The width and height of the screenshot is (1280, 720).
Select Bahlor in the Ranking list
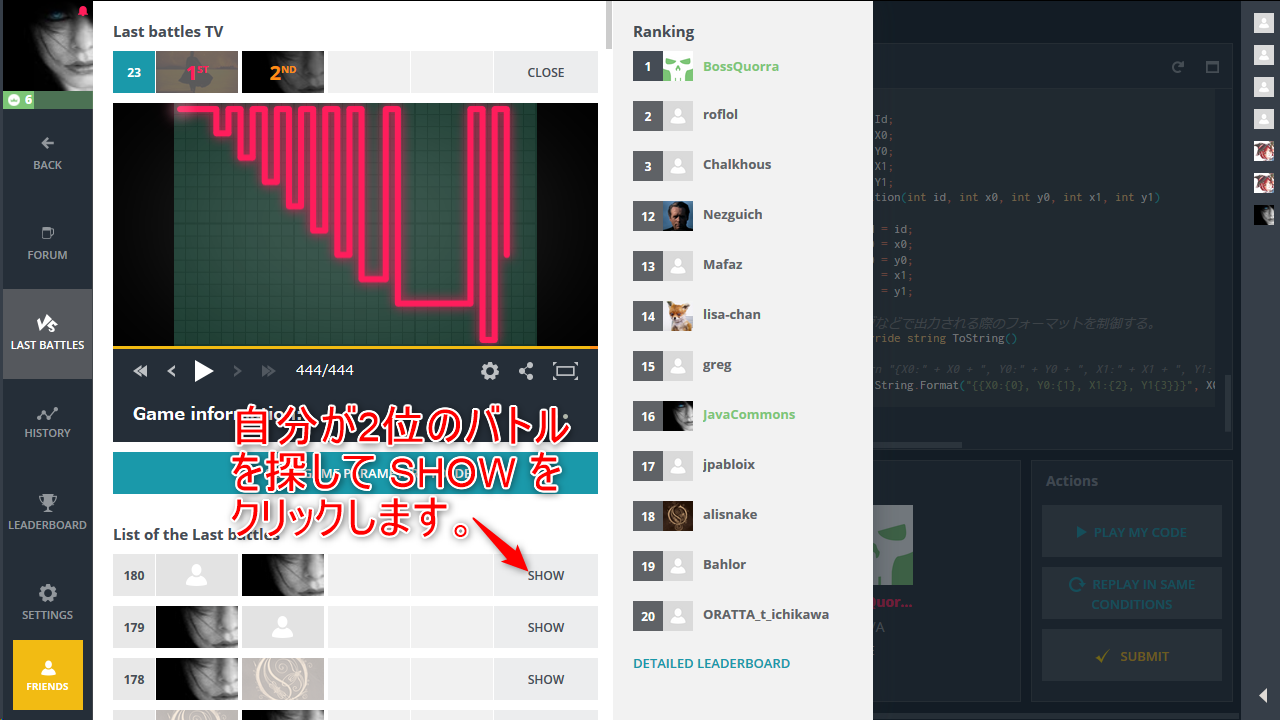point(724,564)
